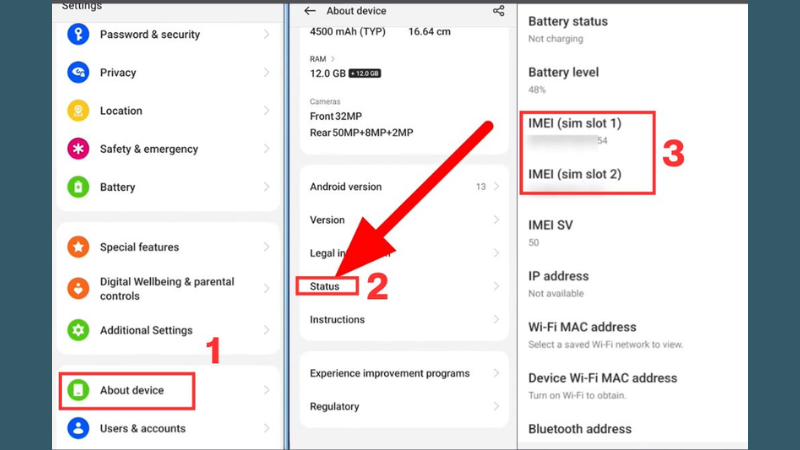Tap the +12.0 GB RAM expansion badge
Viewport: 800px width, 450px height.
[x=365, y=73]
